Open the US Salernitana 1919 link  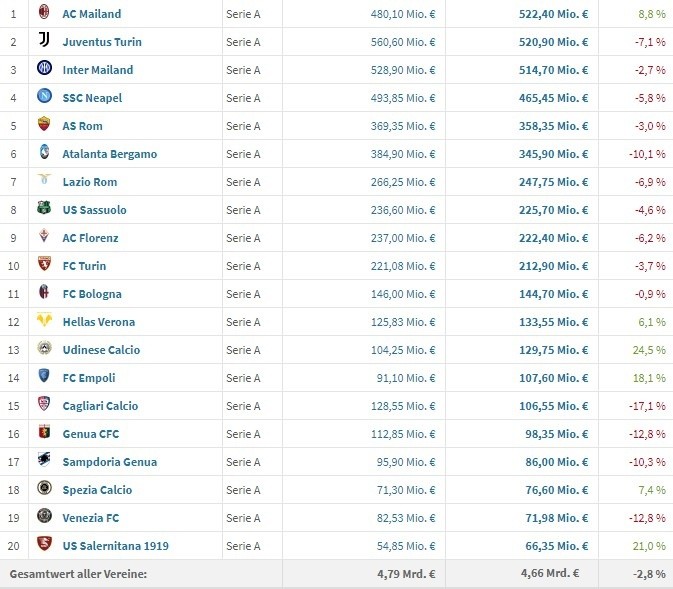tap(115, 546)
